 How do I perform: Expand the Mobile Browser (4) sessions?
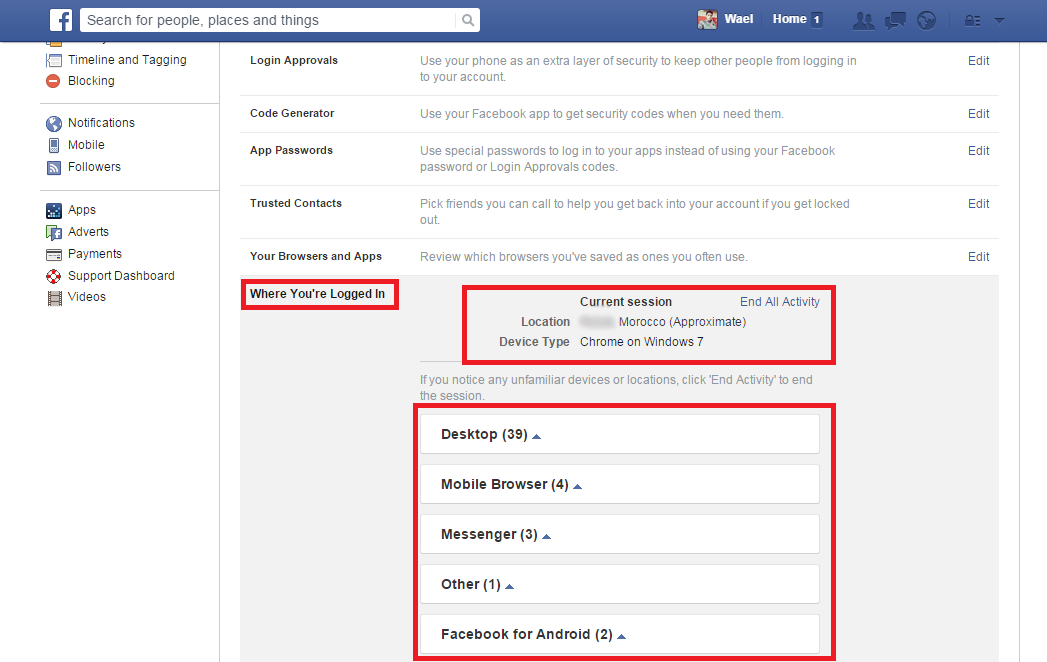(x=620, y=484)
